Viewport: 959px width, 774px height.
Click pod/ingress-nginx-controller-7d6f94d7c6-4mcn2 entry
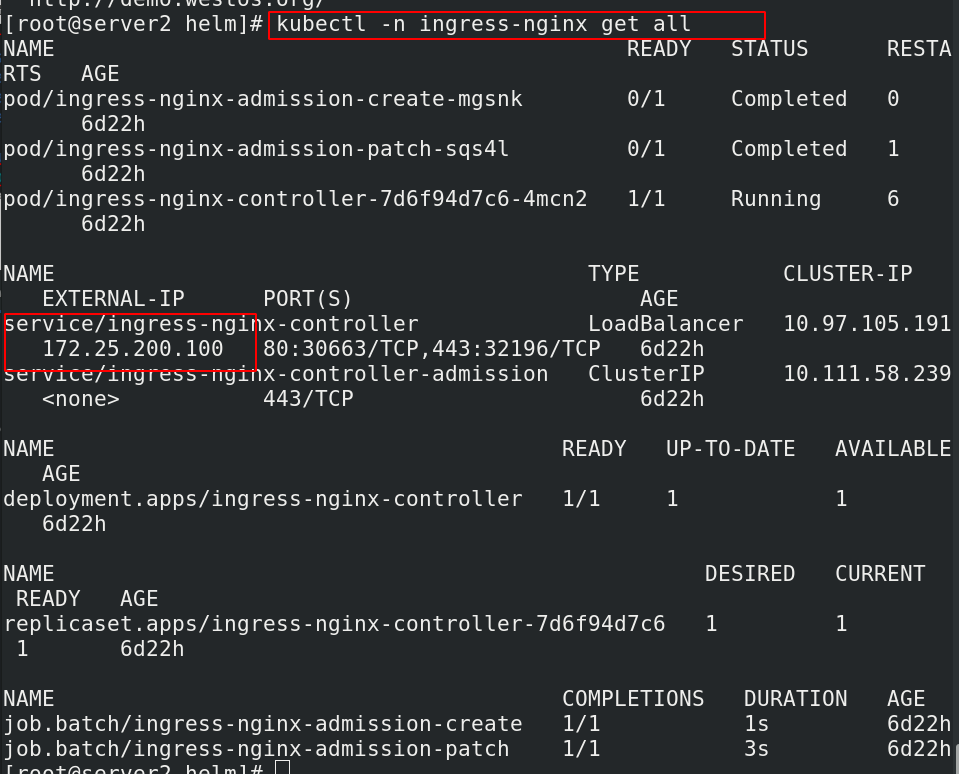294,199
